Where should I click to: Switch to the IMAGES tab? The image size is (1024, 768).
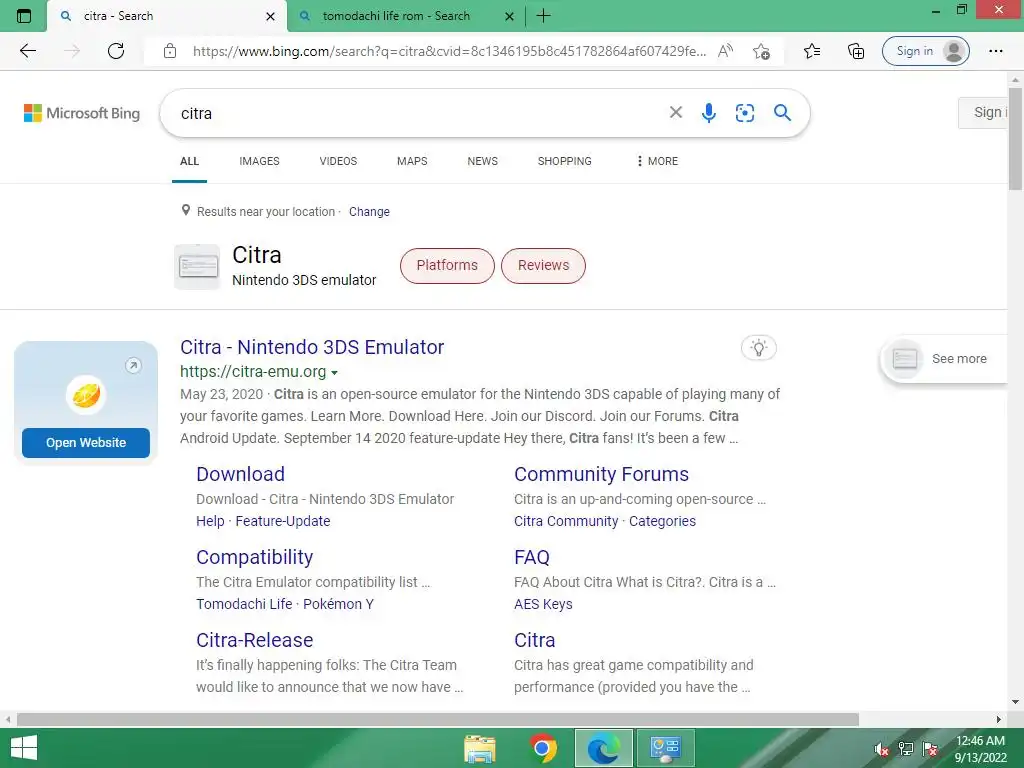[x=259, y=161]
